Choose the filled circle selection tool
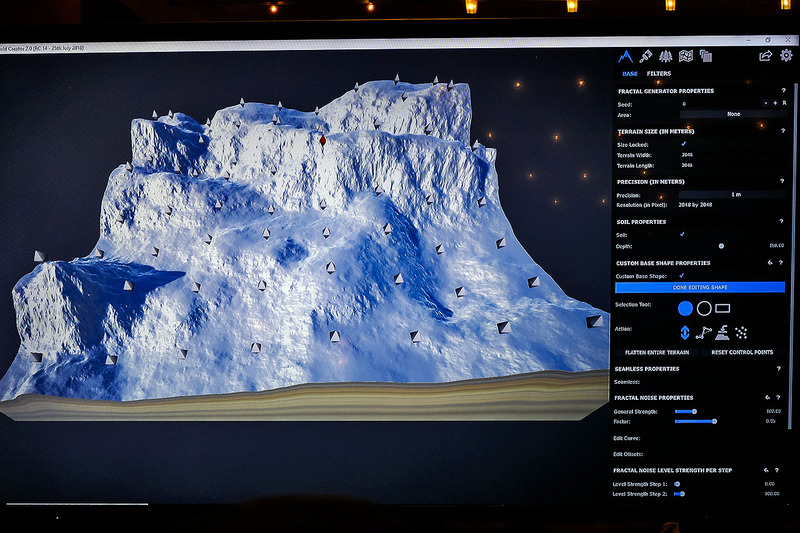 pyautogui.click(x=685, y=309)
